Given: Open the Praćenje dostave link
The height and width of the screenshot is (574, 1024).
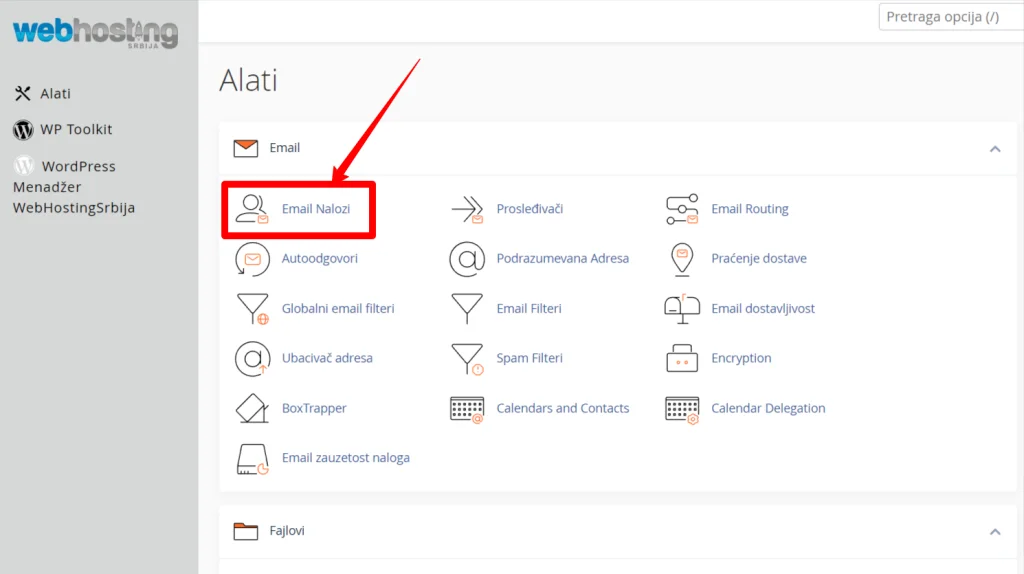Looking at the screenshot, I should click(x=759, y=259).
